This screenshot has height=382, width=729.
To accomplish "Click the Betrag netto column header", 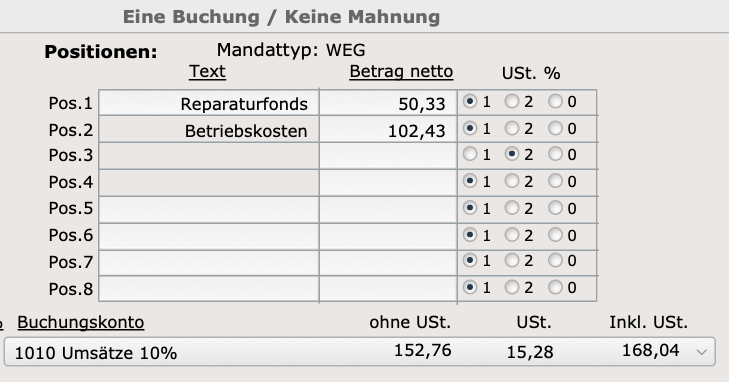I will pyautogui.click(x=401, y=72).
